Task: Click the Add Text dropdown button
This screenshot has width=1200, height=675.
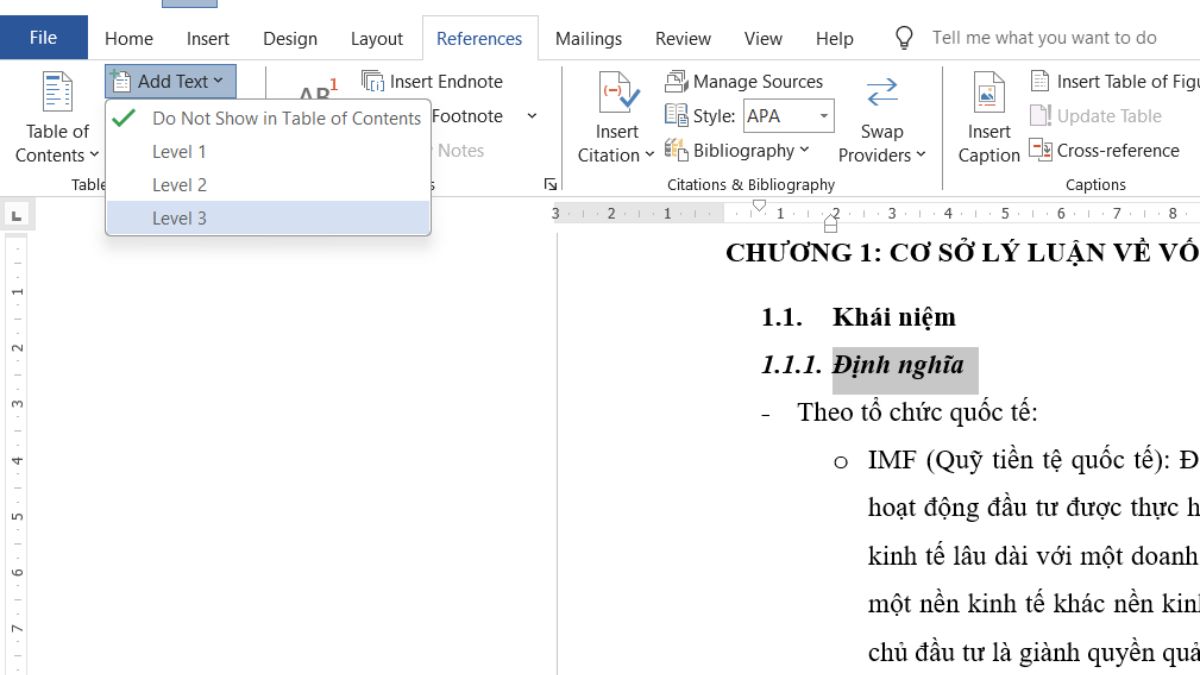Action: click(170, 81)
